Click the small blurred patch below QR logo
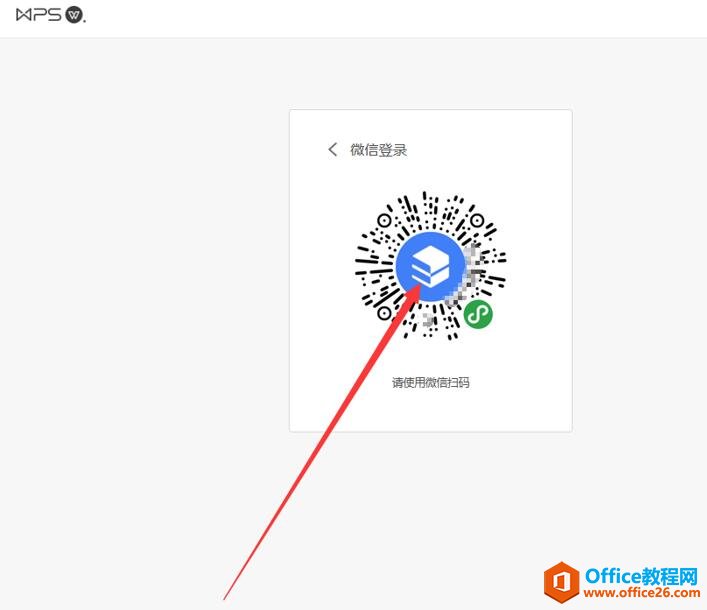This screenshot has width=707, height=610. [x=428, y=319]
